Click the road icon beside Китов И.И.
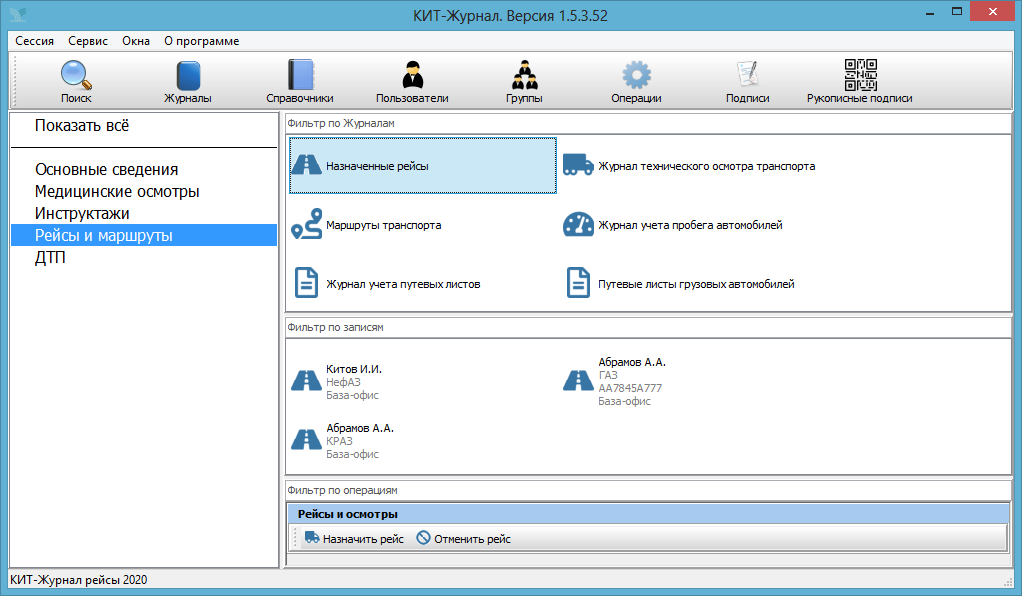 coord(306,381)
